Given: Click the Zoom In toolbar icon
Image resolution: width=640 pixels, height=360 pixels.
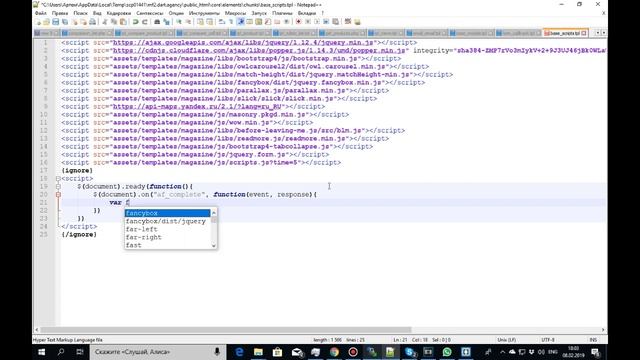Looking at the screenshot, I should pos(179,22).
